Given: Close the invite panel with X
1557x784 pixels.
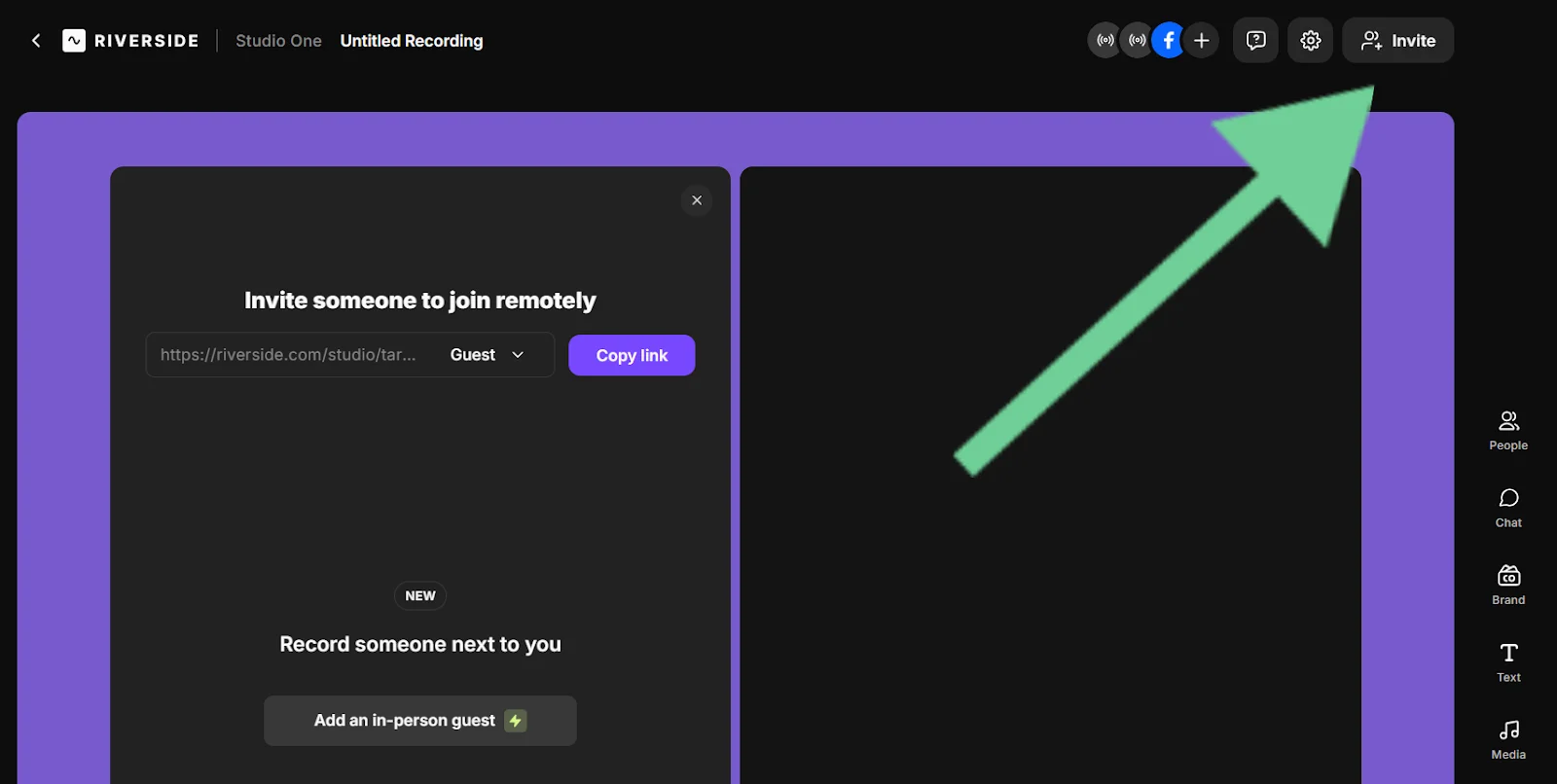Looking at the screenshot, I should 697,200.
